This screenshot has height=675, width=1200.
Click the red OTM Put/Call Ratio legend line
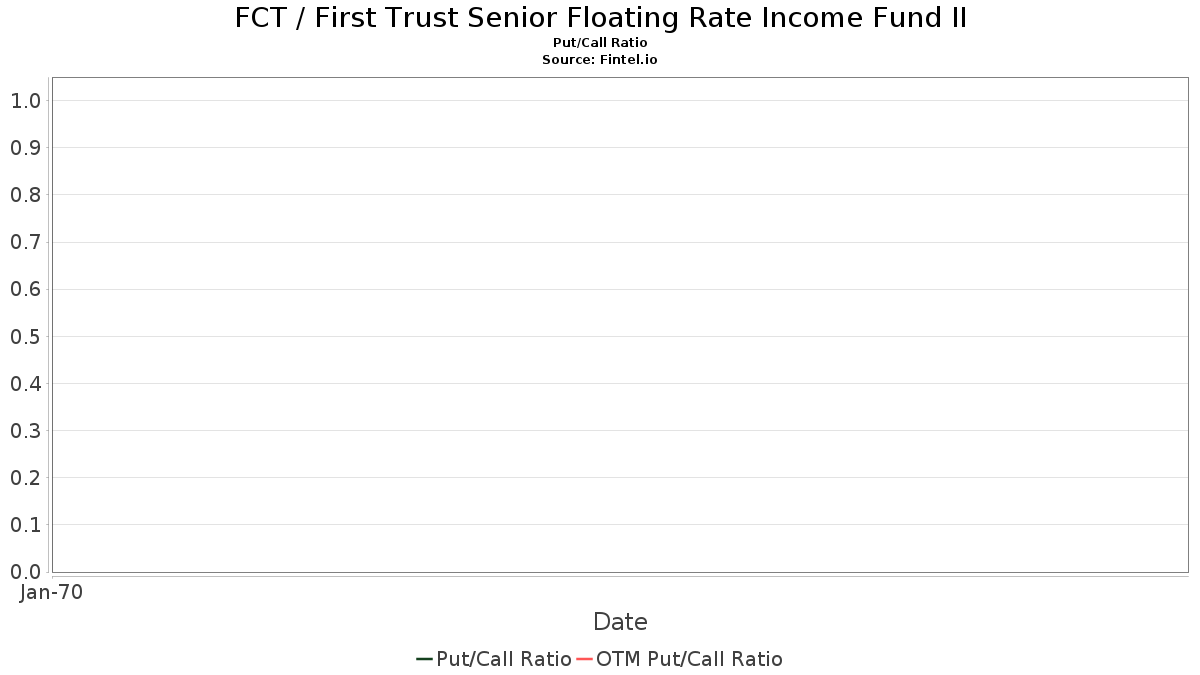click(585, 659)
